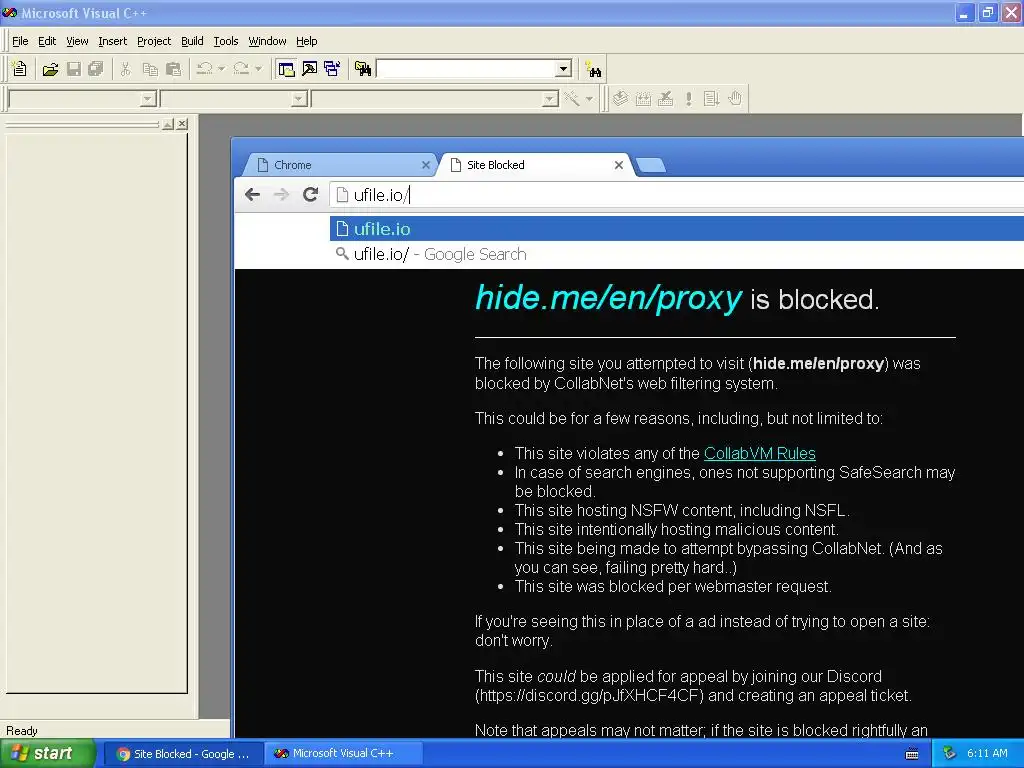The width and height of the screenshot is (1024, 768).
Task: Expand the WizardBar class combo box
Action: tap(148, 99)
